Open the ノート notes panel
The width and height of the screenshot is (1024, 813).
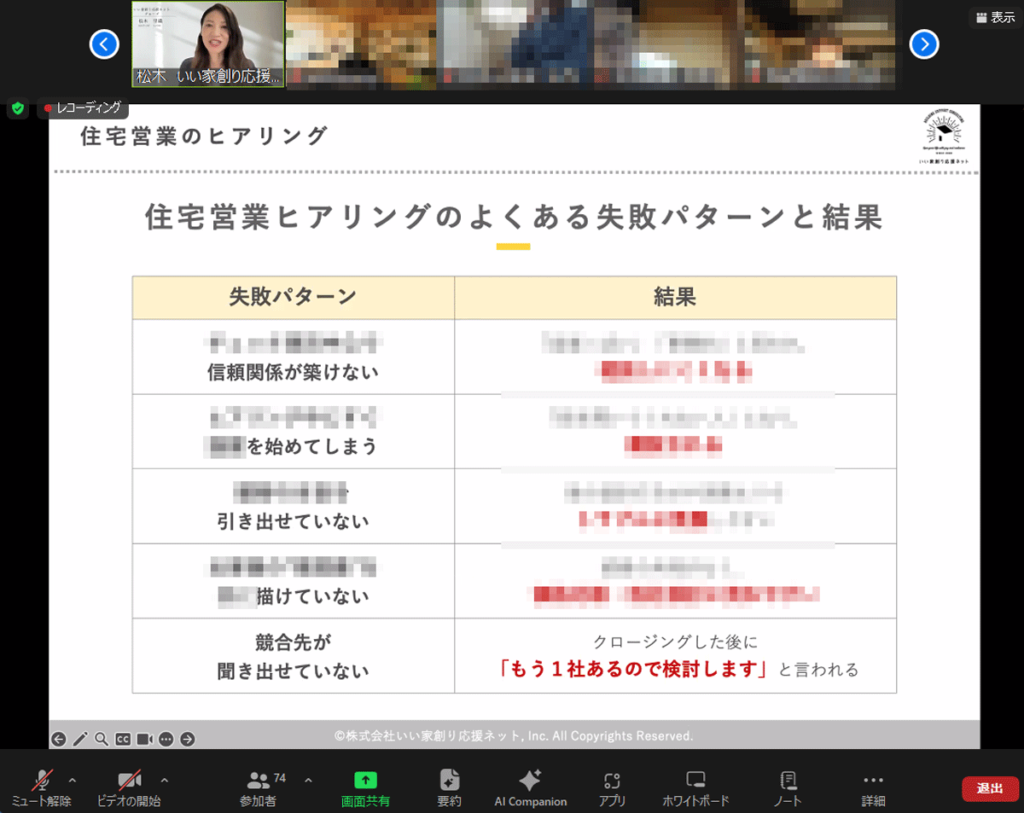click(x=788, y=788)
